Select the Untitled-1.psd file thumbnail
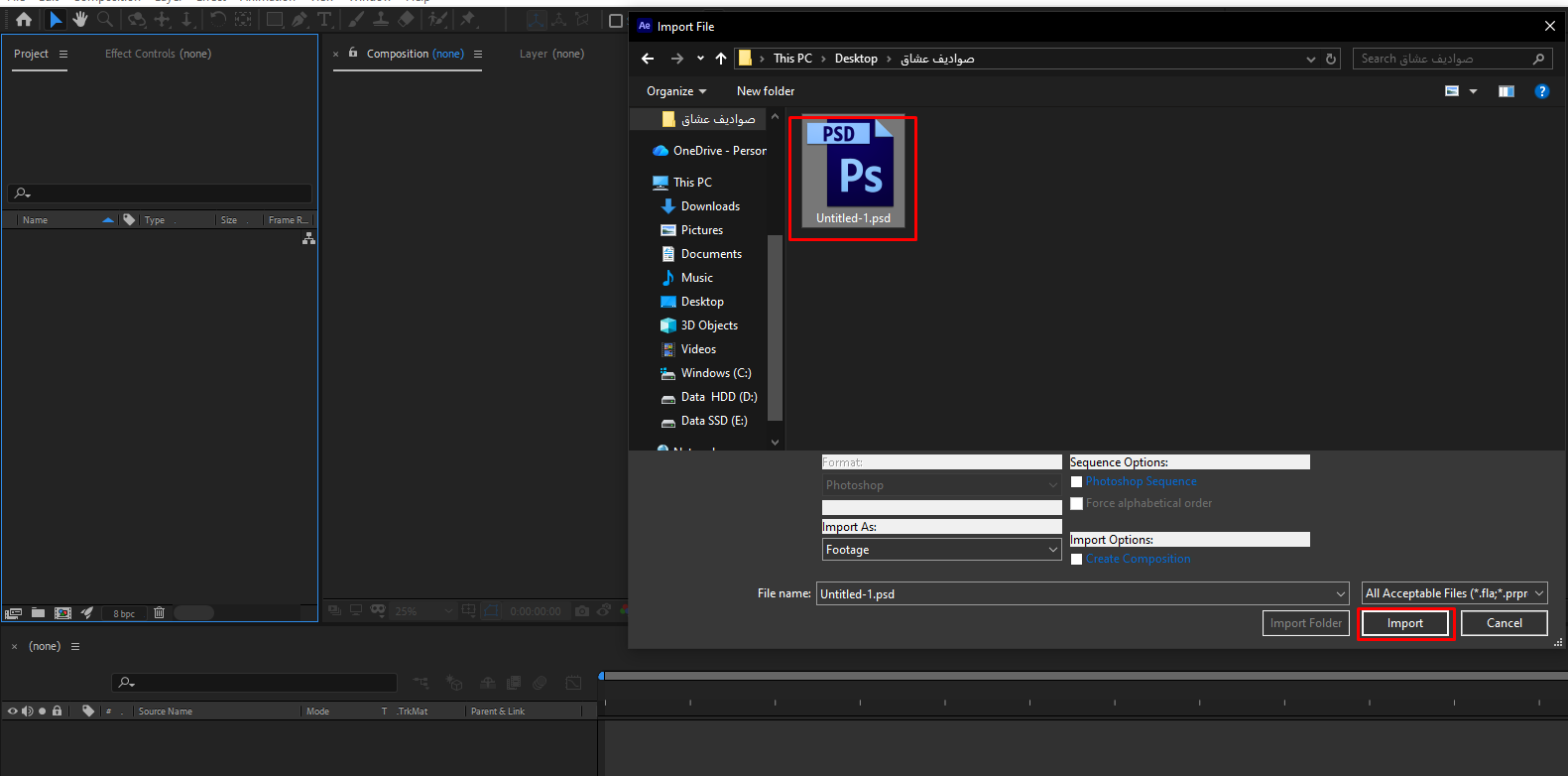The image size is (1568, 776). [853, 173]
